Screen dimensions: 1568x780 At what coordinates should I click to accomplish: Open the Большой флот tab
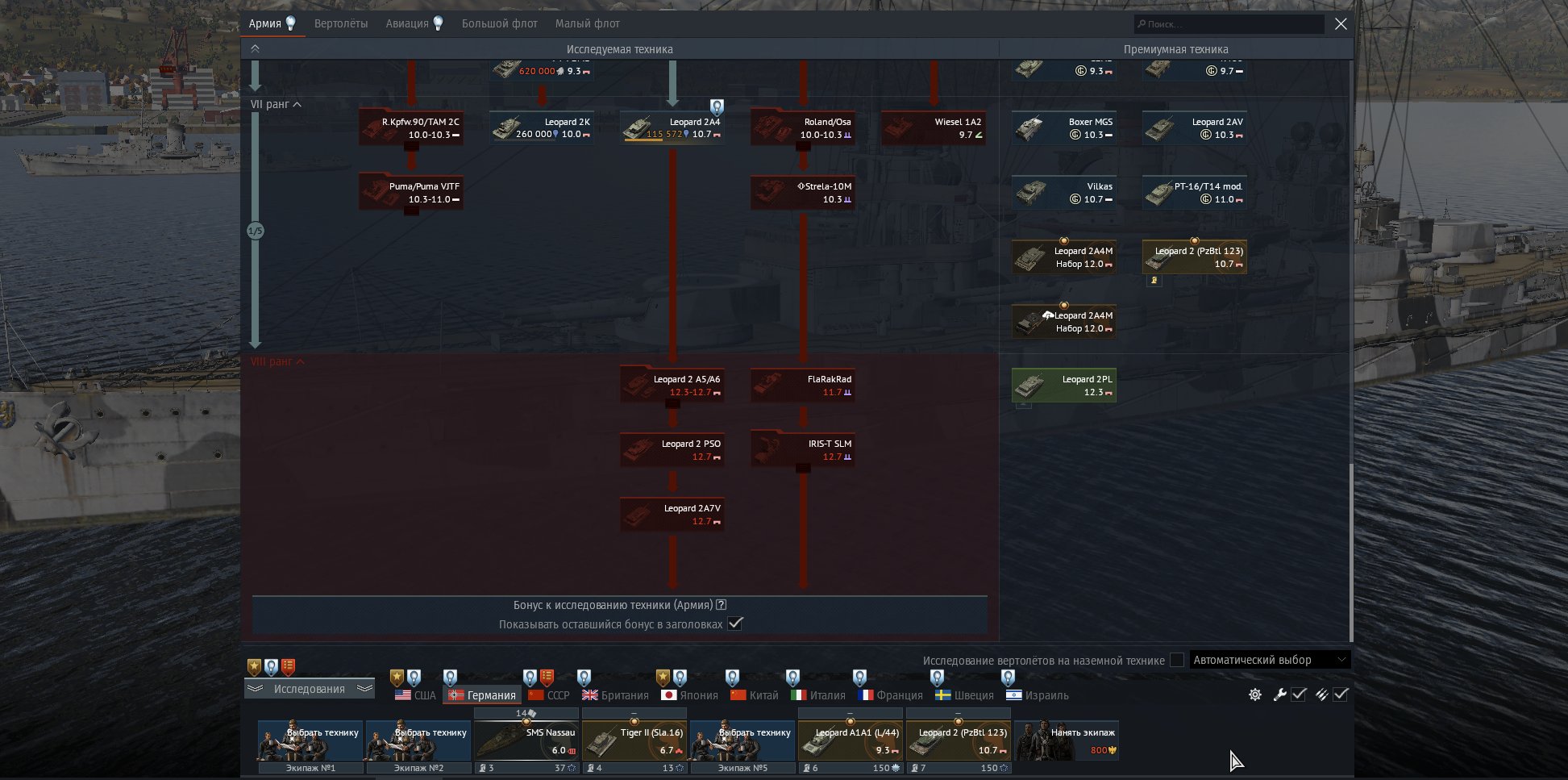(499, 23)
